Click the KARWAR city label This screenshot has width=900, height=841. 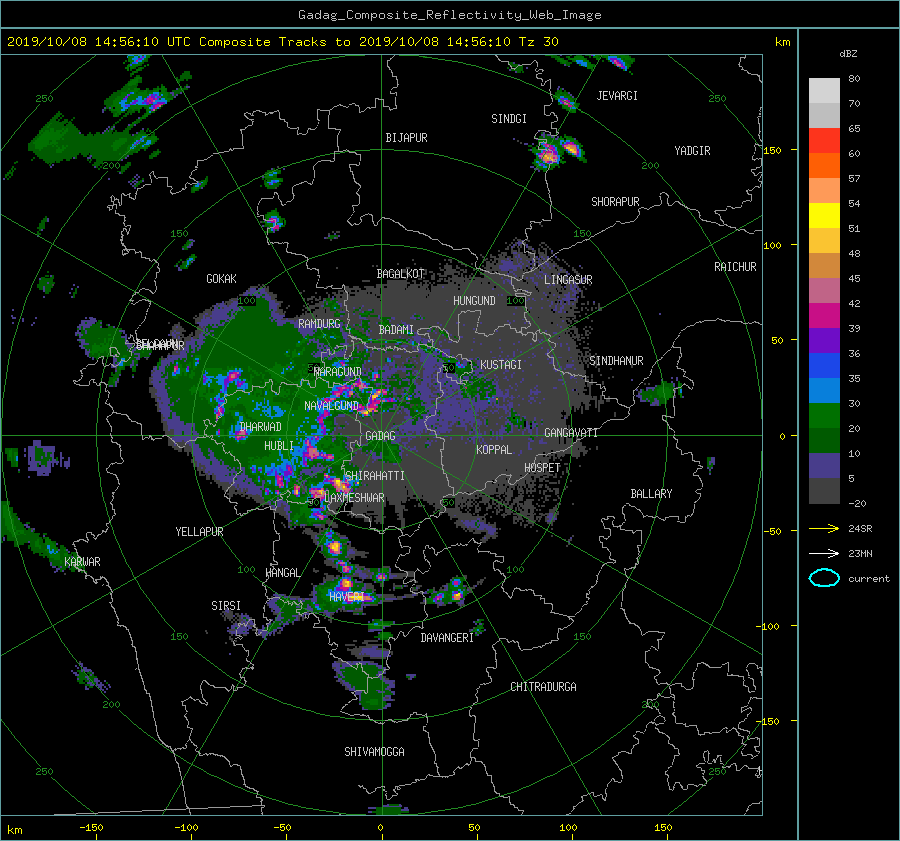pos(83,562)
